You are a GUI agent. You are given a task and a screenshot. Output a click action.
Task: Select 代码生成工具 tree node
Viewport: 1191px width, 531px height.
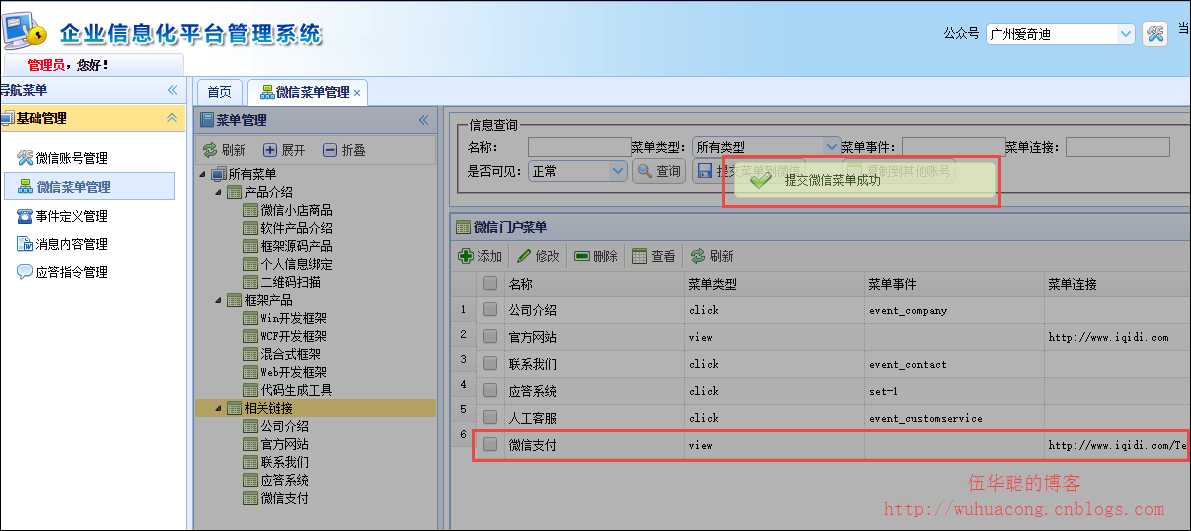pyautogui.click(x=289, y=390)
